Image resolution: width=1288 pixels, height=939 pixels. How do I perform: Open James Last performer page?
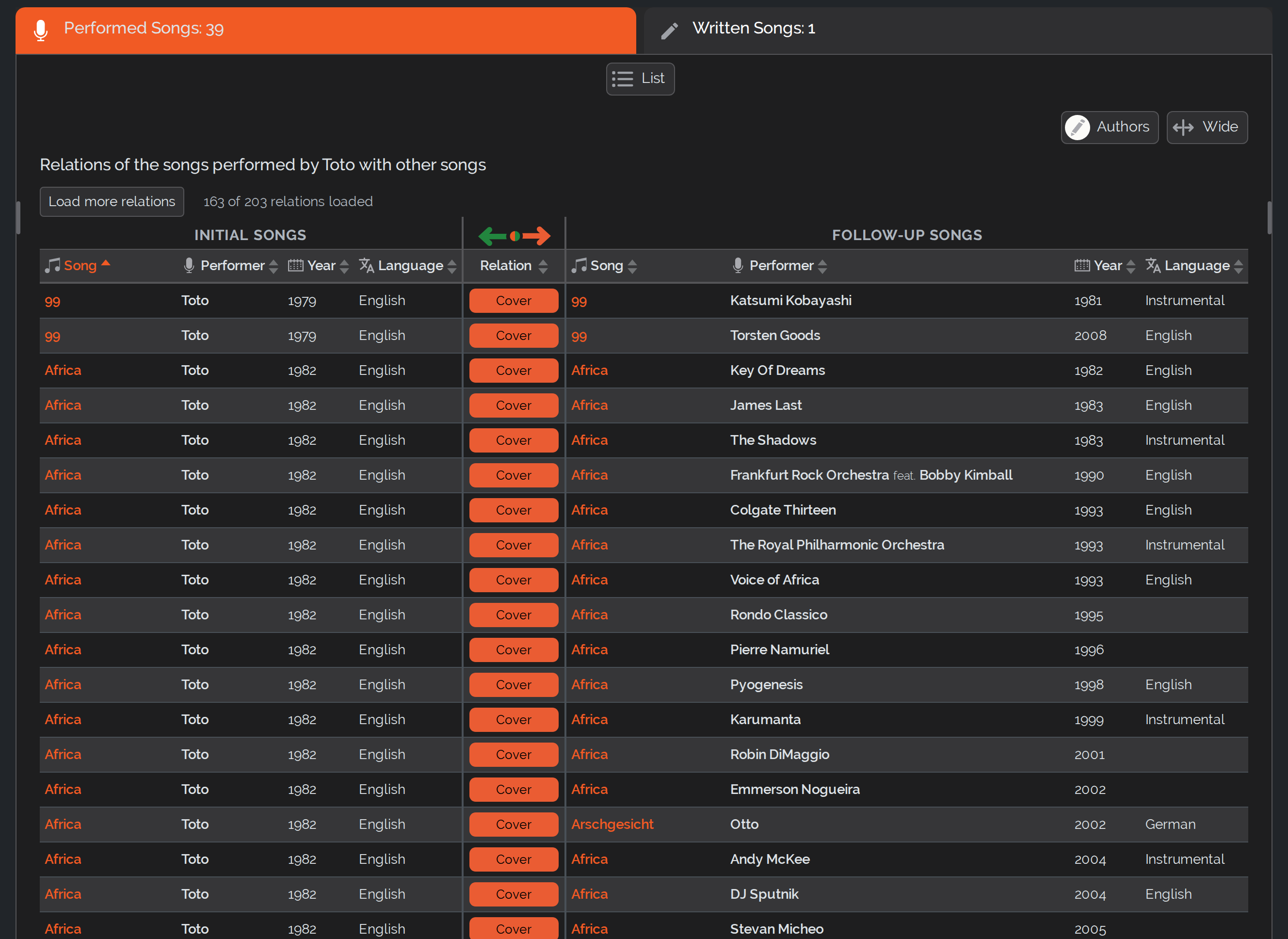click(x=766, y=405)
